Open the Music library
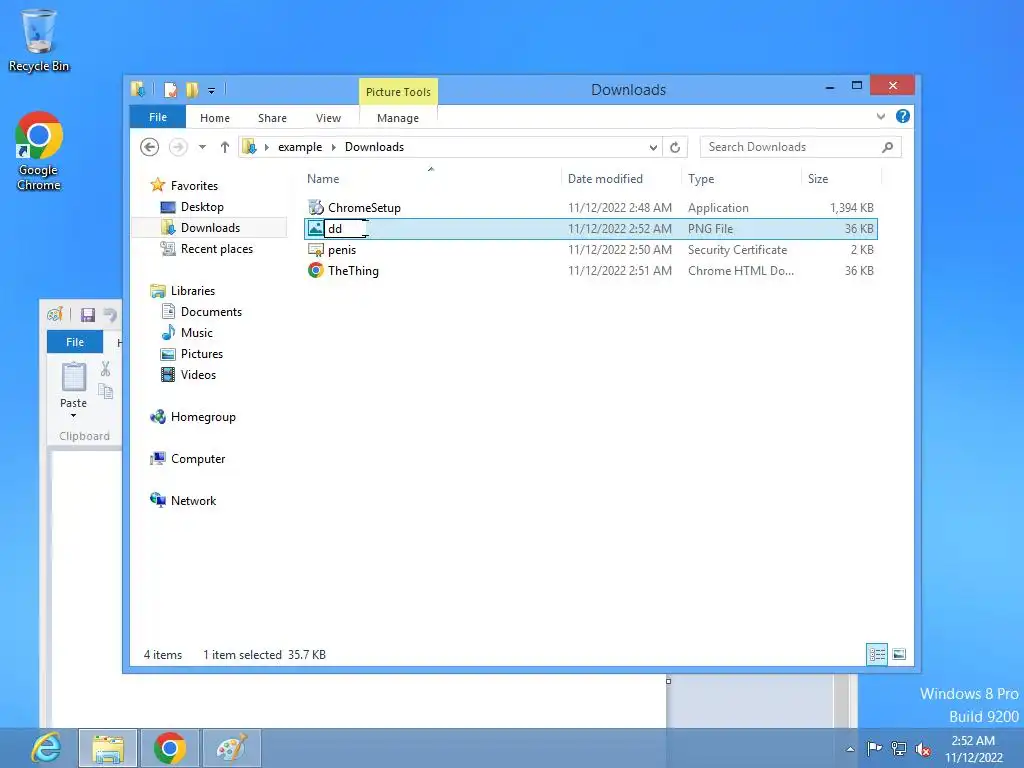 pyautogui.click(x=197, y=332)
